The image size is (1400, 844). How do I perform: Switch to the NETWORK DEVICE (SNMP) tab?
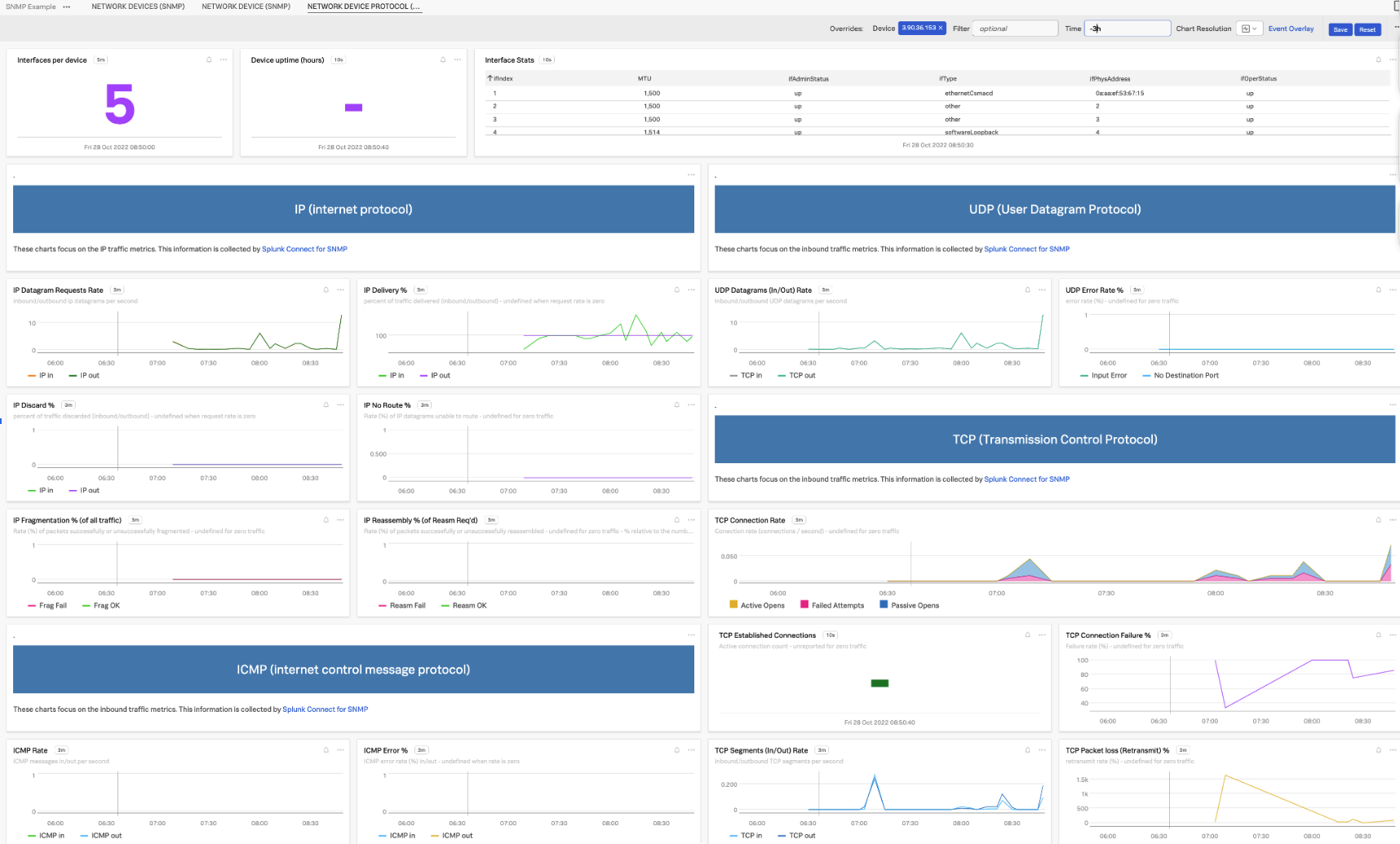tap(246, 7)
